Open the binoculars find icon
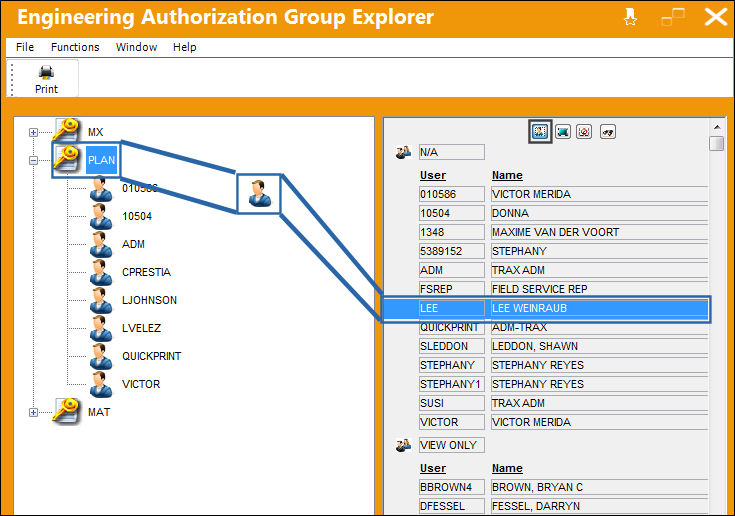 608,132
